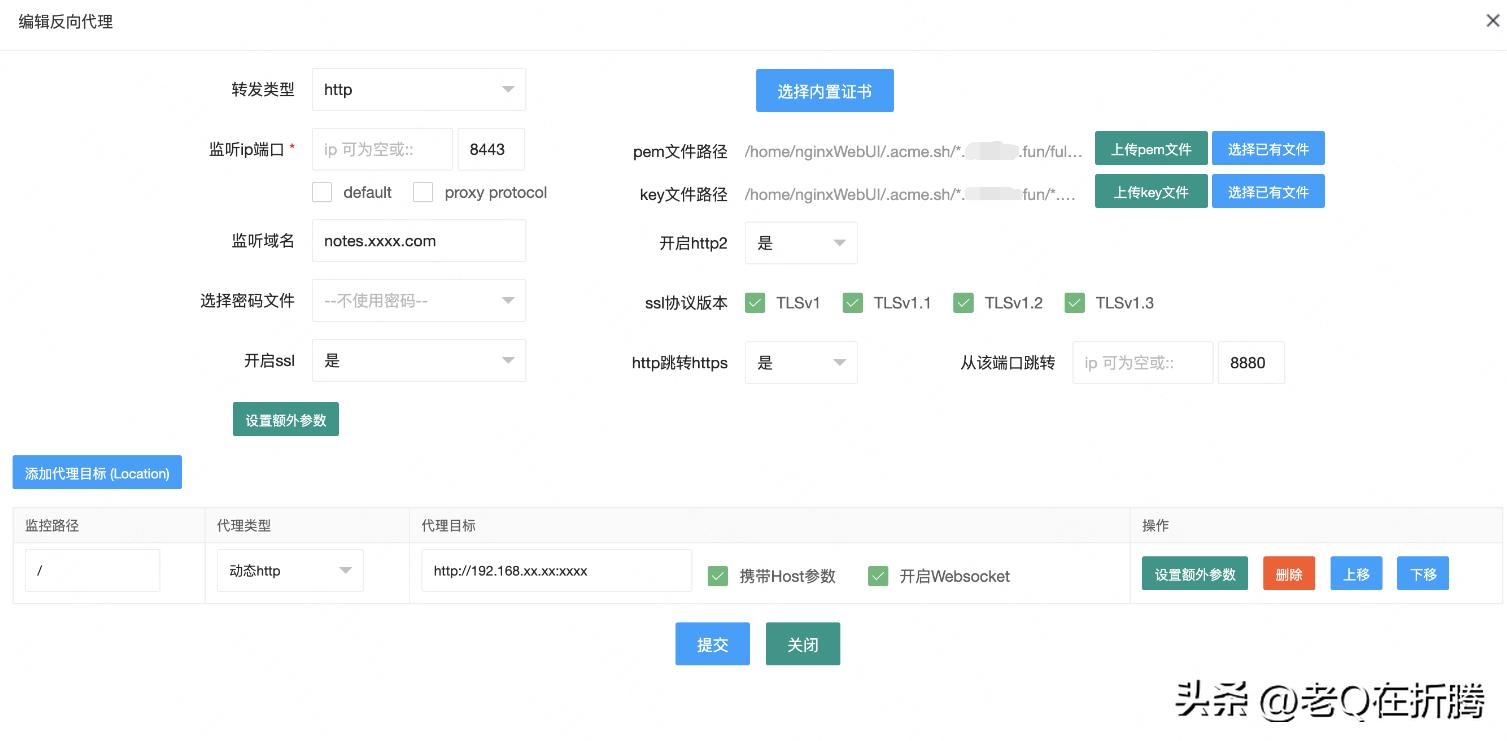取消勾选TLSv1协议版本
The width and height of the screenshot is (1507, 741).
point(755,302)
